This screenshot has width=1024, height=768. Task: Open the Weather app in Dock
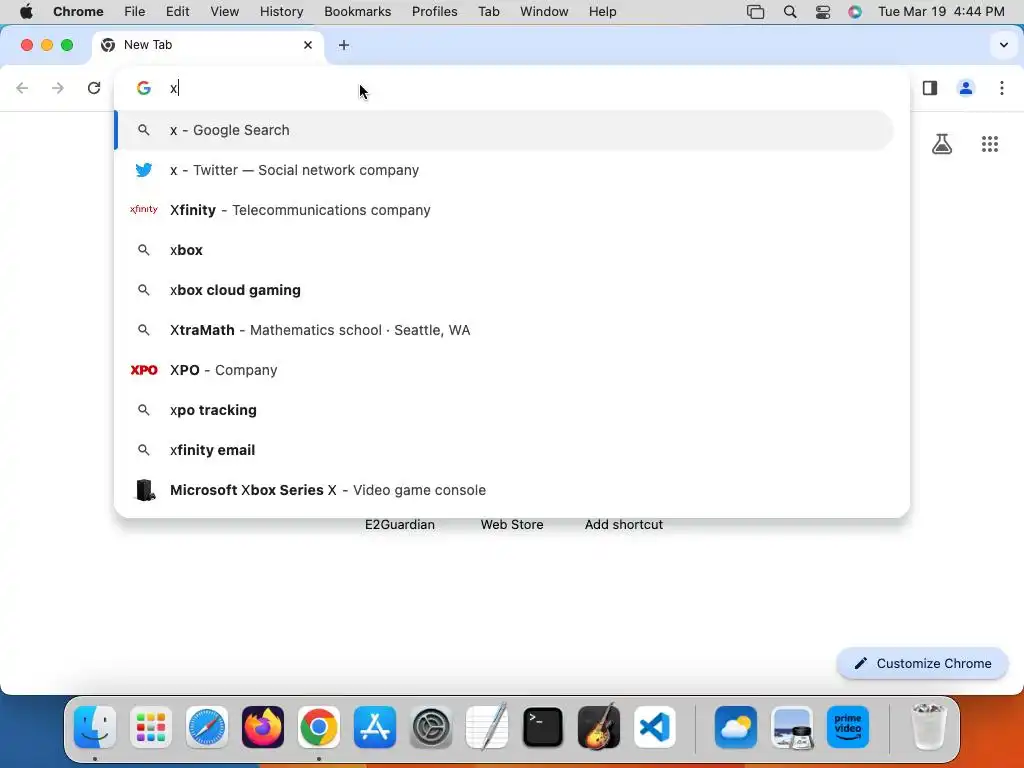pos(736,726)
